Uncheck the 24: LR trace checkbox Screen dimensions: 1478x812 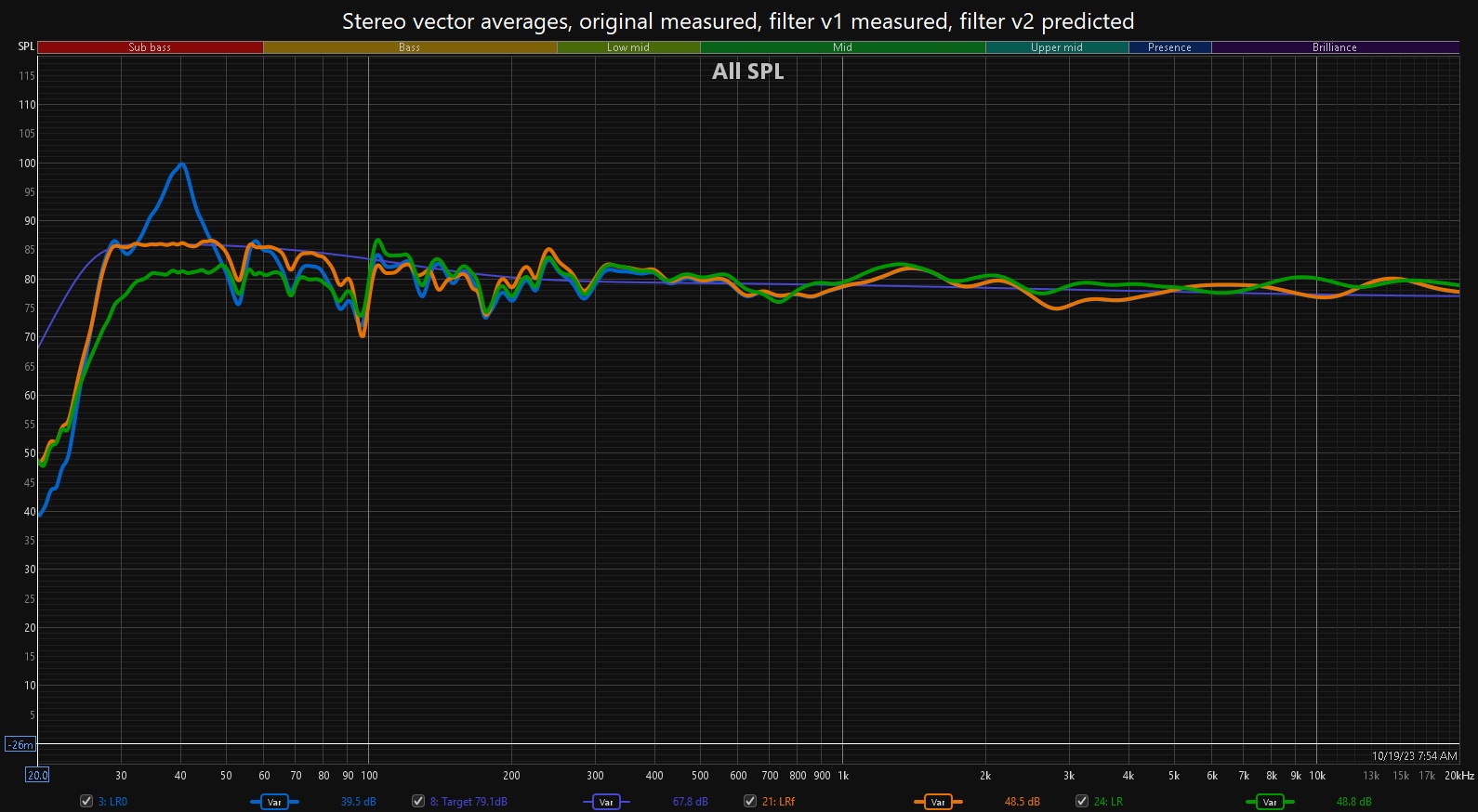click(1082, 801)
